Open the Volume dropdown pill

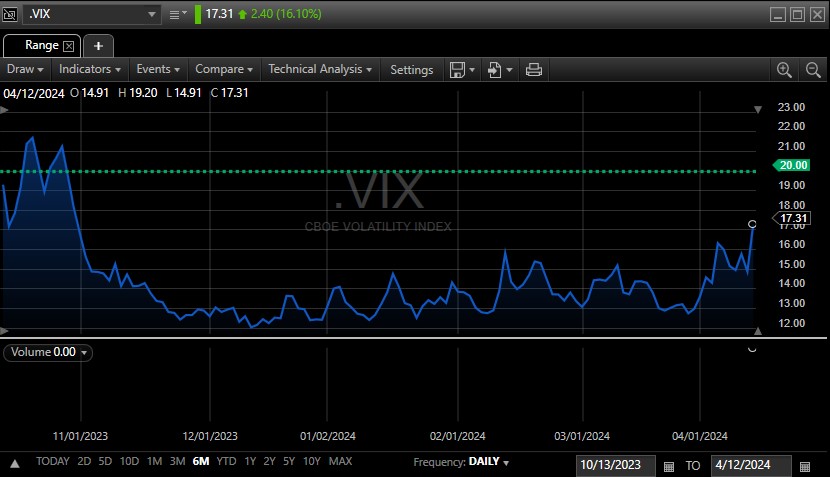(48, 352)
